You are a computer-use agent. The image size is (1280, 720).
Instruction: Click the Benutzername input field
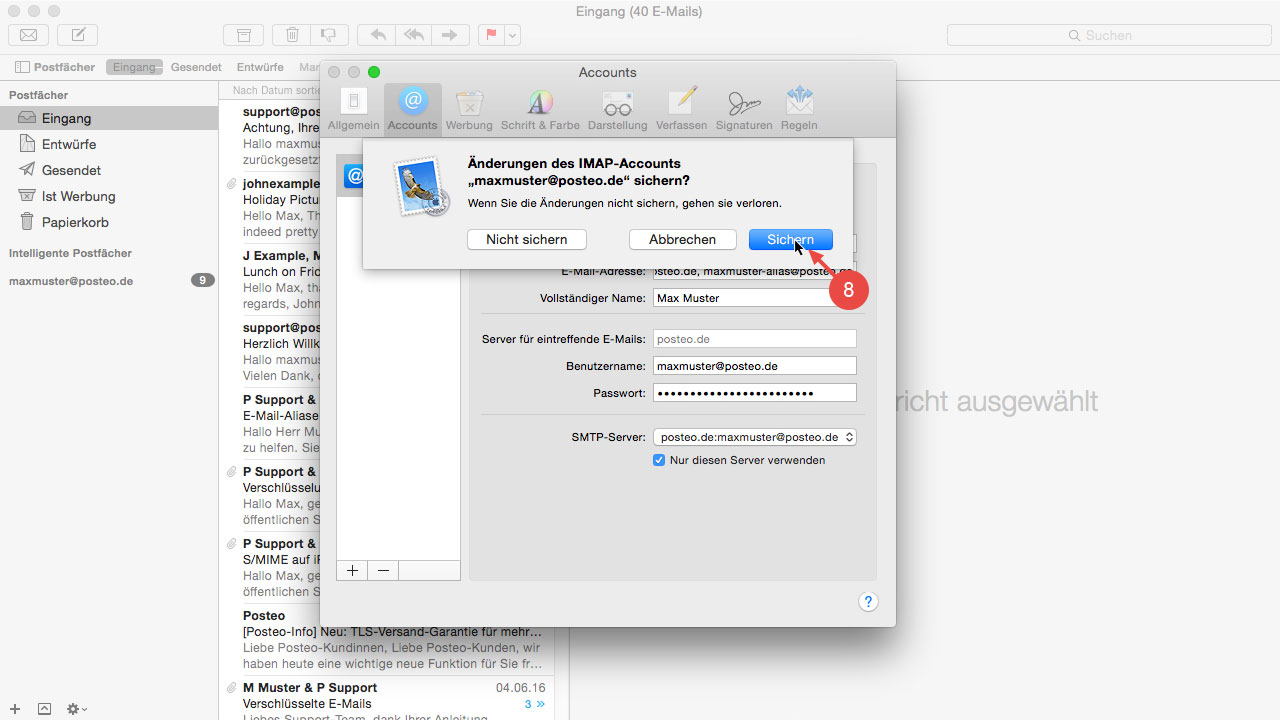755,366
